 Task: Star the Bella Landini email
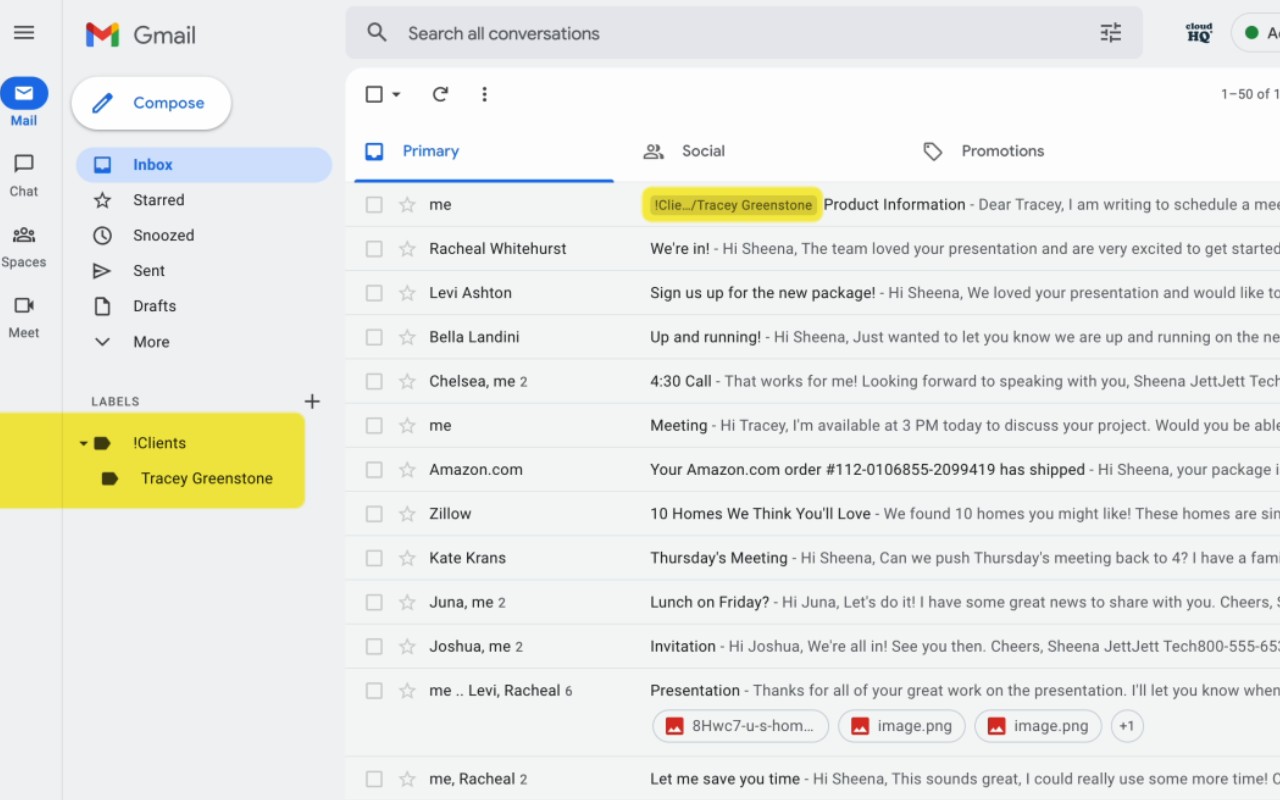[407, 337]
